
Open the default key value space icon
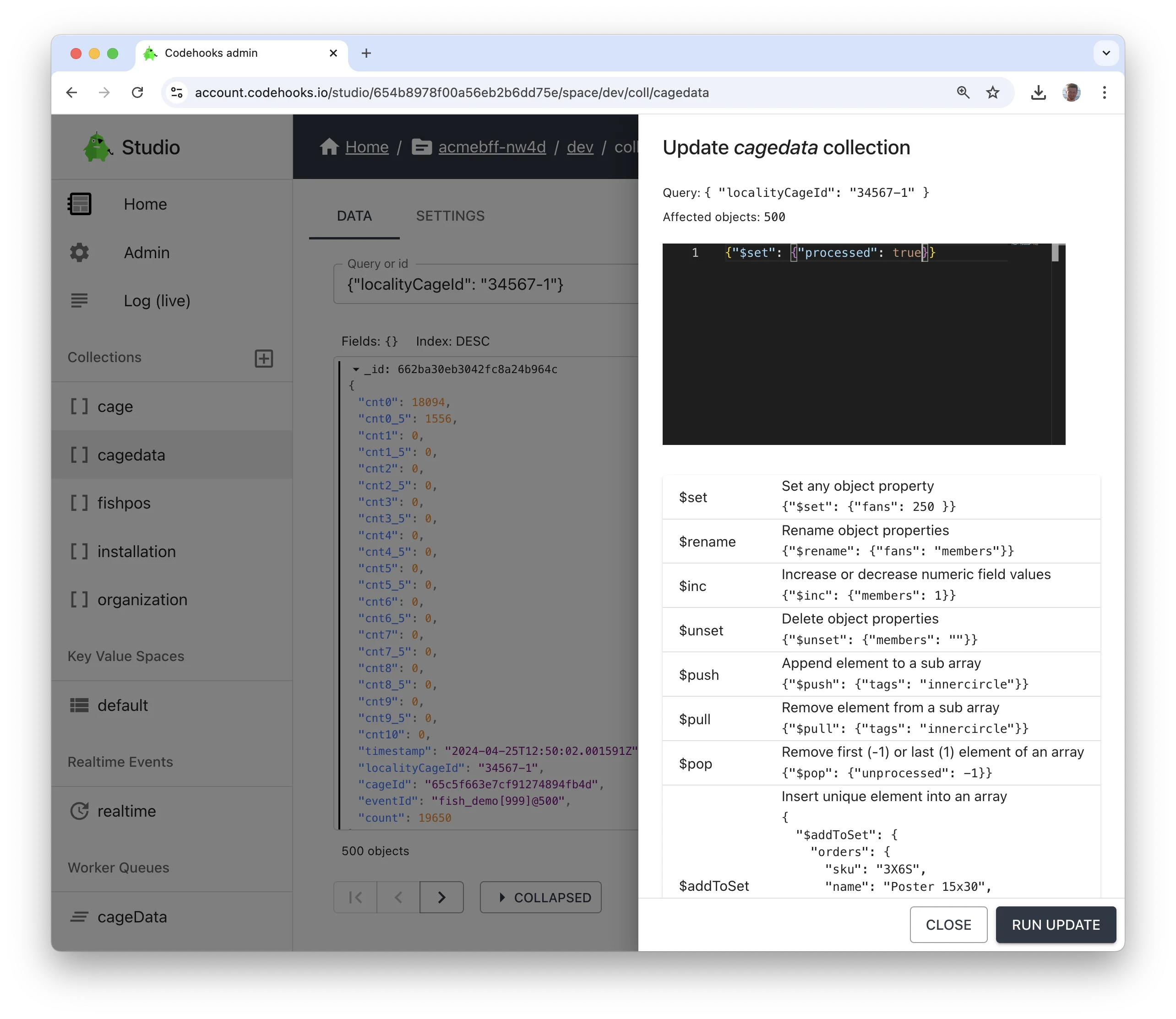tap(80, 705)
